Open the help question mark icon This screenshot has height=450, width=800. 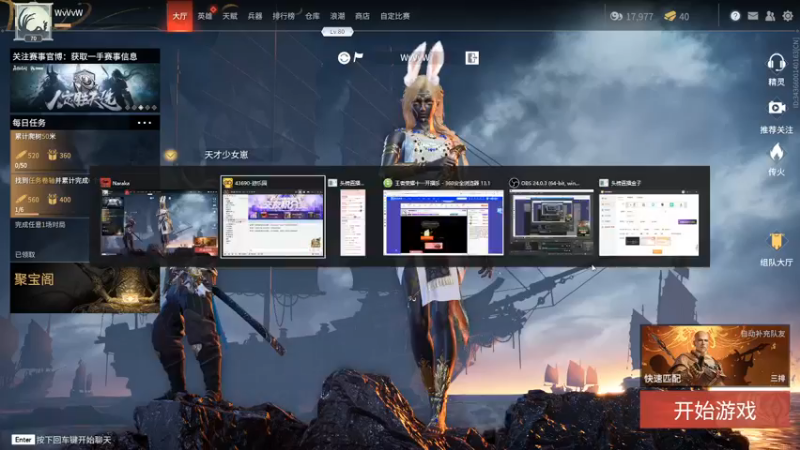tap(735, 16)
